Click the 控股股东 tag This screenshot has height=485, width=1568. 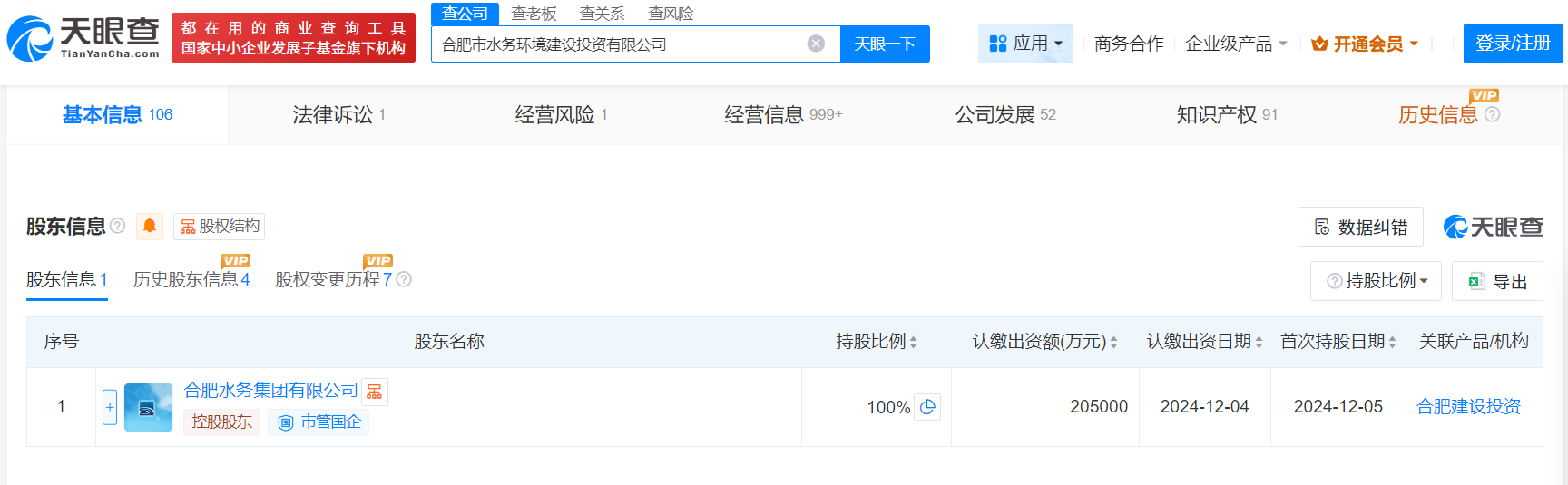point(222,422)
